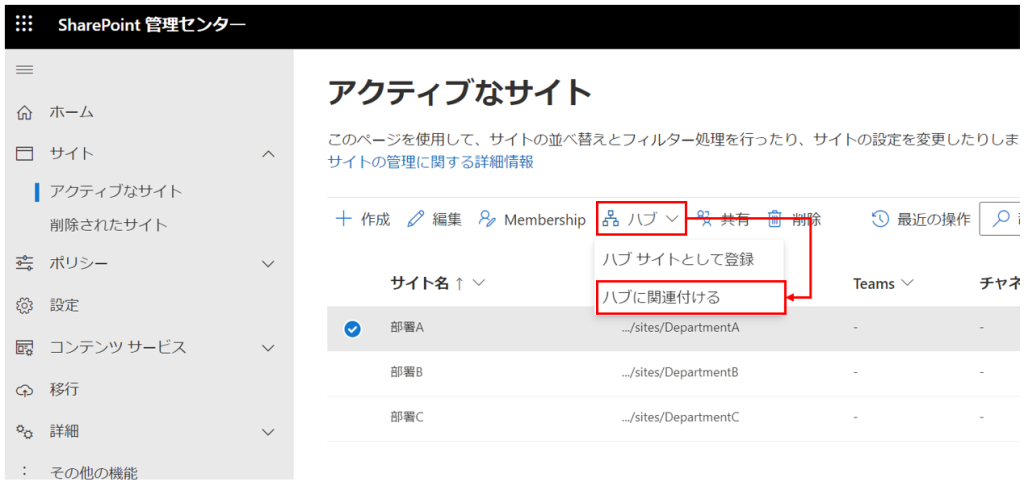
Task: Choose ハブに関連付ける from menu
Action: pyautogui.click(x=660, y=297)
